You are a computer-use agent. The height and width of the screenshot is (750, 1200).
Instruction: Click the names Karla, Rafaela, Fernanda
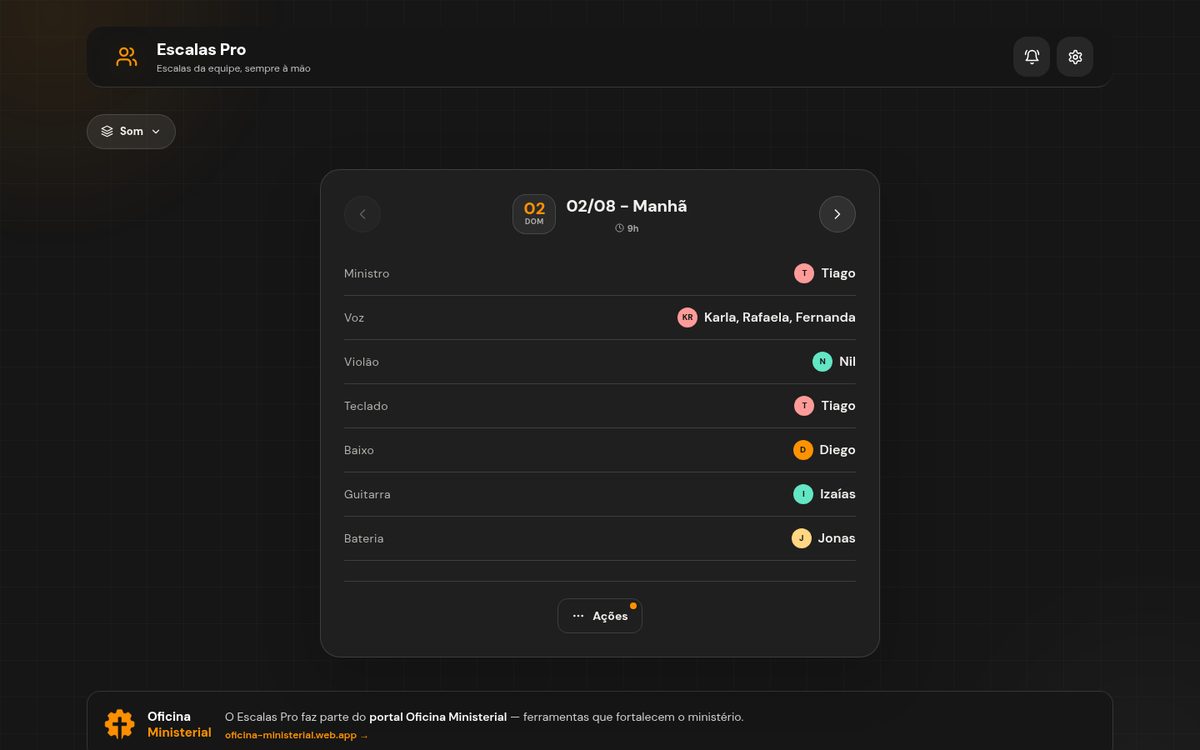pos(780,317)
